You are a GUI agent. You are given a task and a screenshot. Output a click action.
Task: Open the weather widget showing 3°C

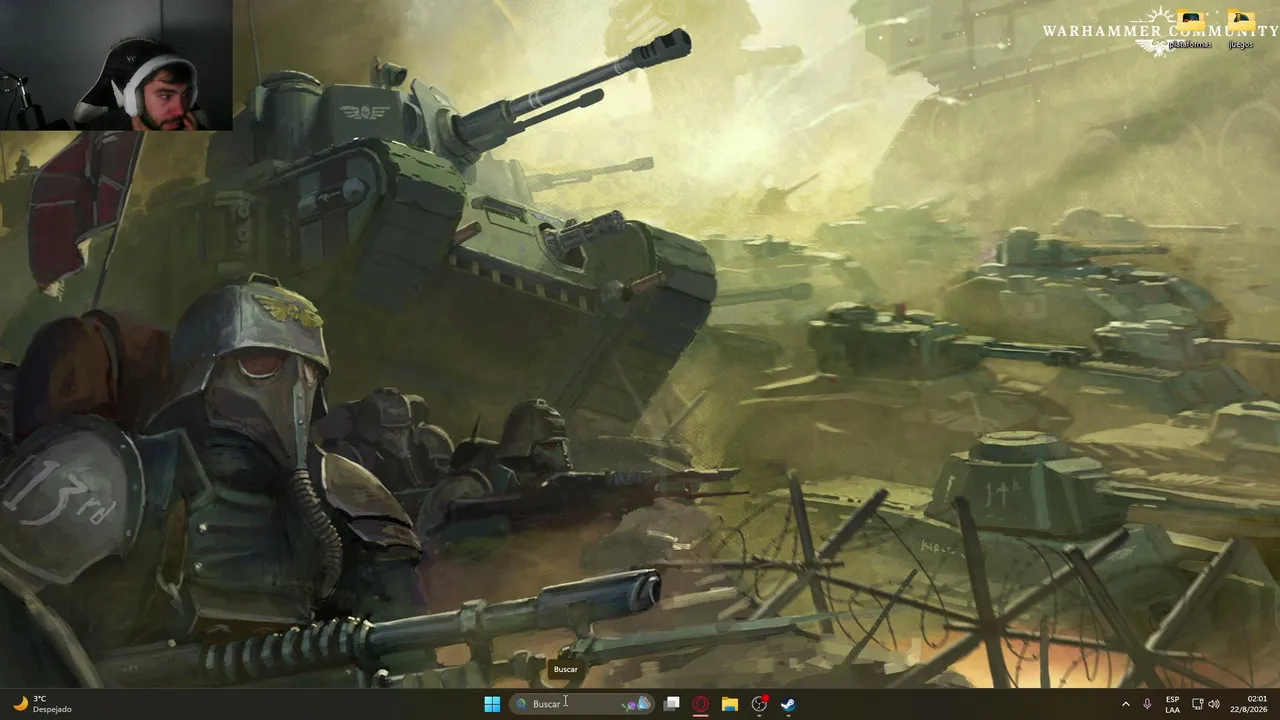42,704
